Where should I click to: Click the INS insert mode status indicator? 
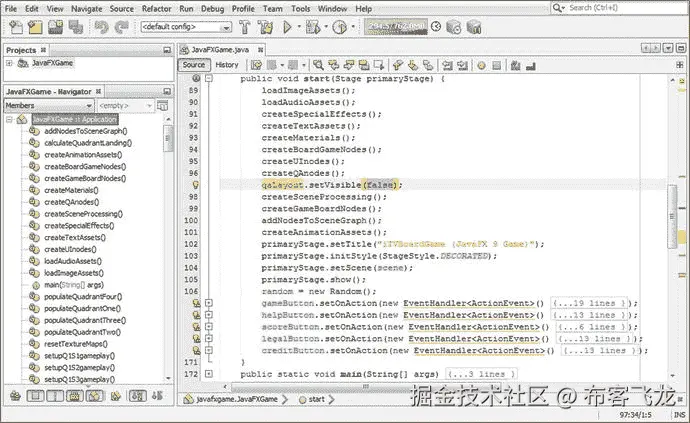(679, 414)
